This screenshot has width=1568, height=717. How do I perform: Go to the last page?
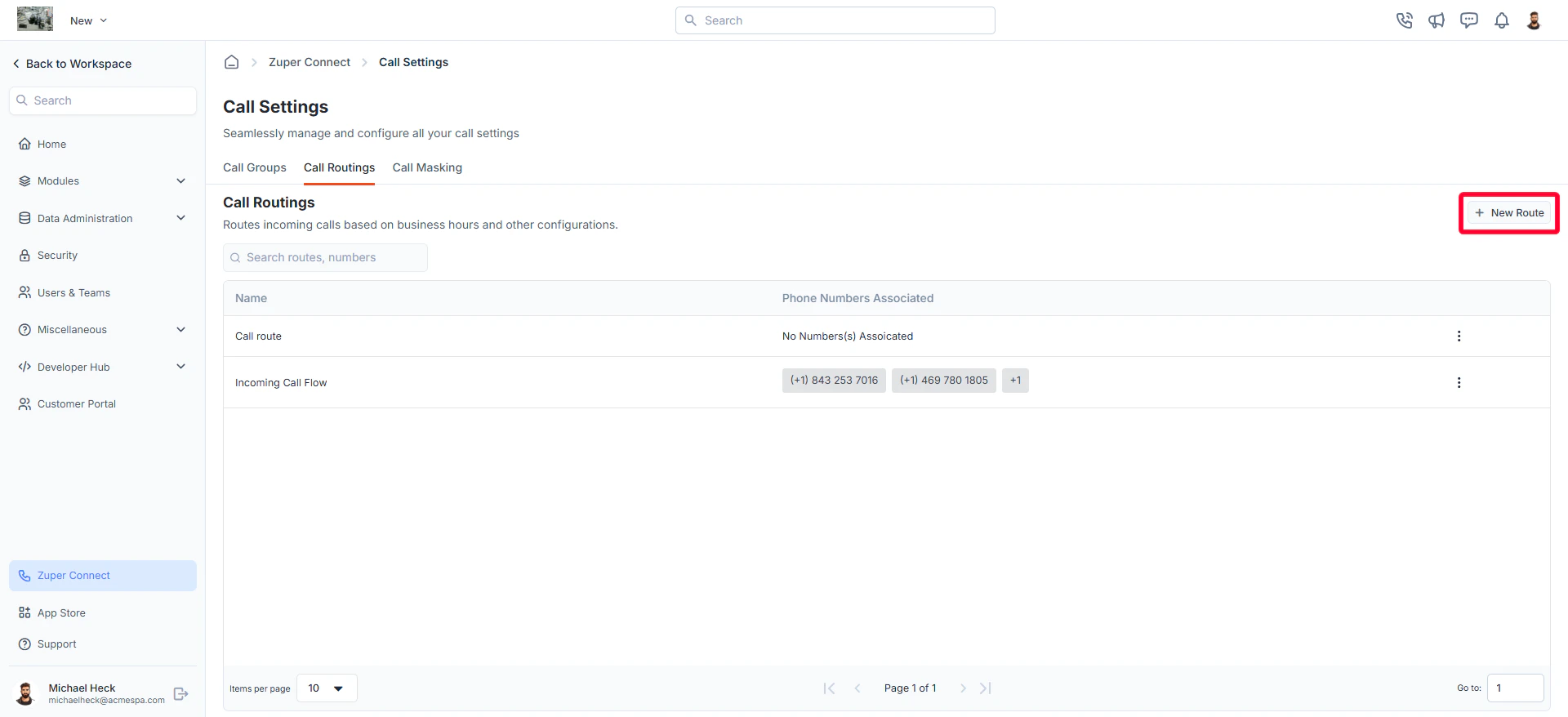click(x=986, y=688)
